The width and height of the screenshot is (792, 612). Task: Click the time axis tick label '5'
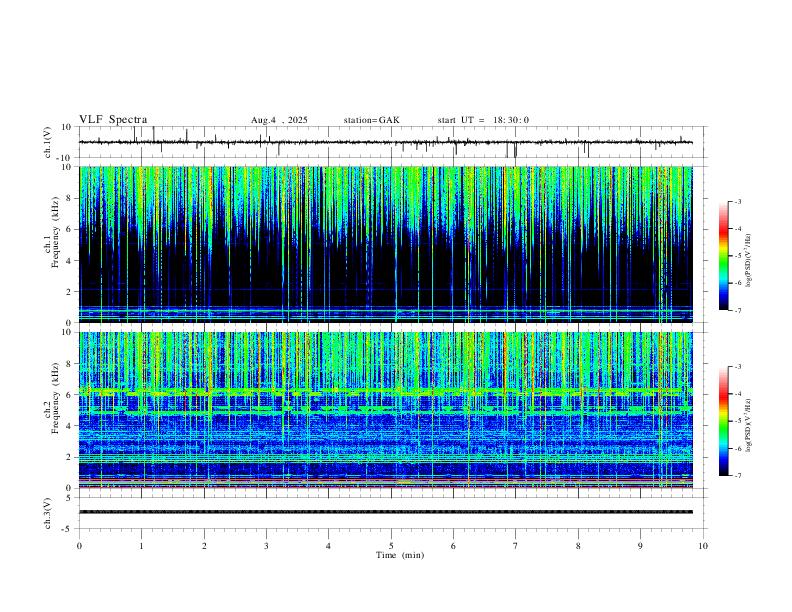(391, 546)
